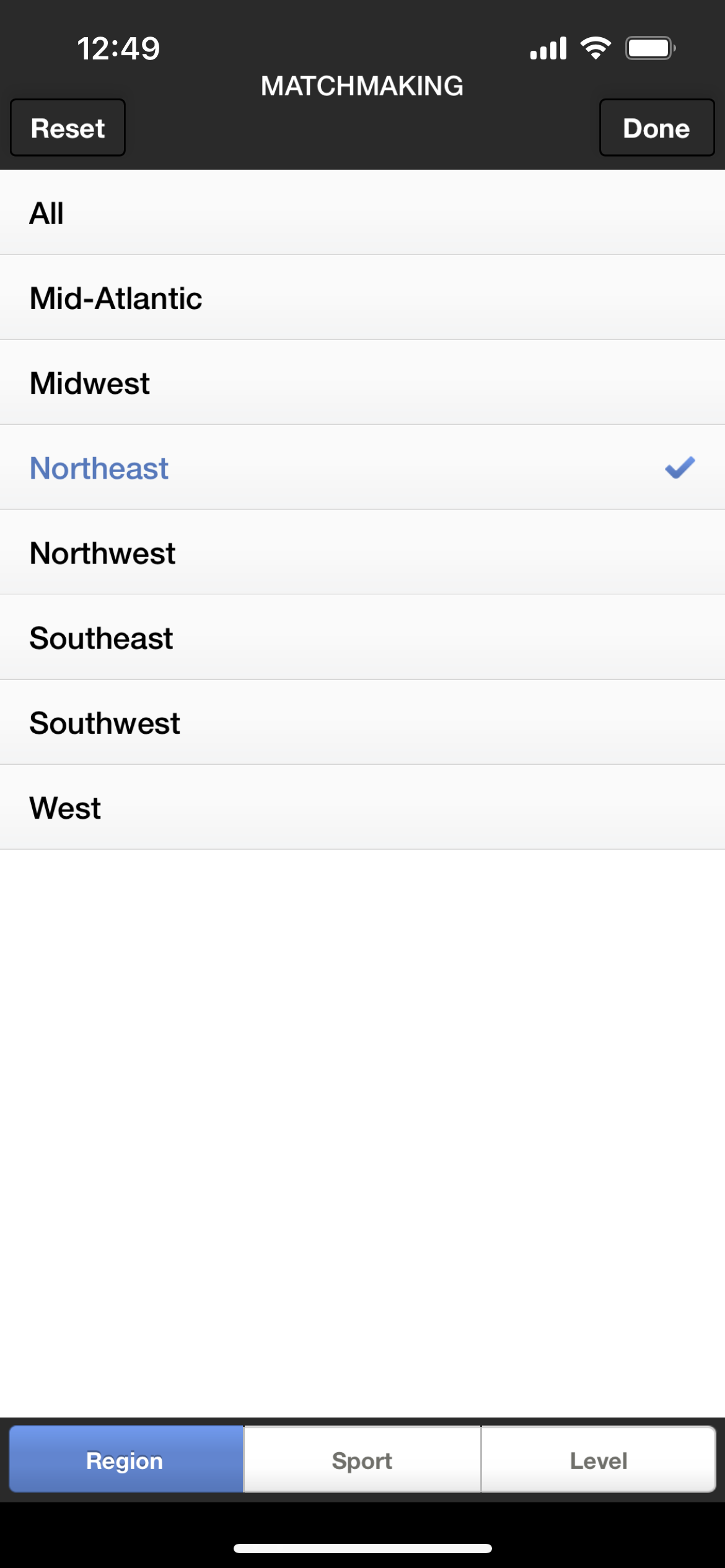Tap the Wi-Fi status icon
Image resolution: width=725 pixels, height=1568 pixels.
click(x=595, y=48)
